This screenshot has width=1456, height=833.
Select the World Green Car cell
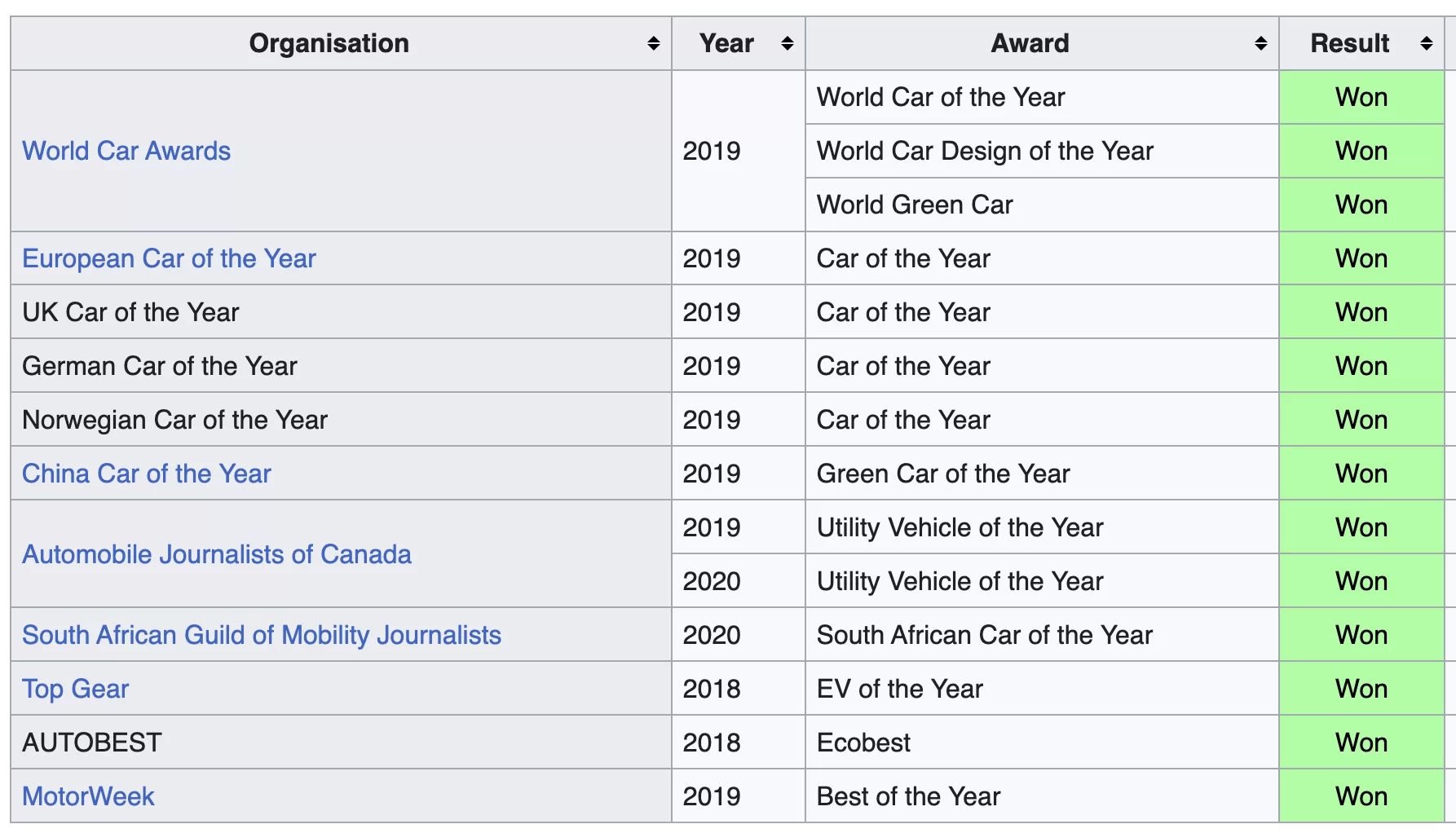(1042, 205)
